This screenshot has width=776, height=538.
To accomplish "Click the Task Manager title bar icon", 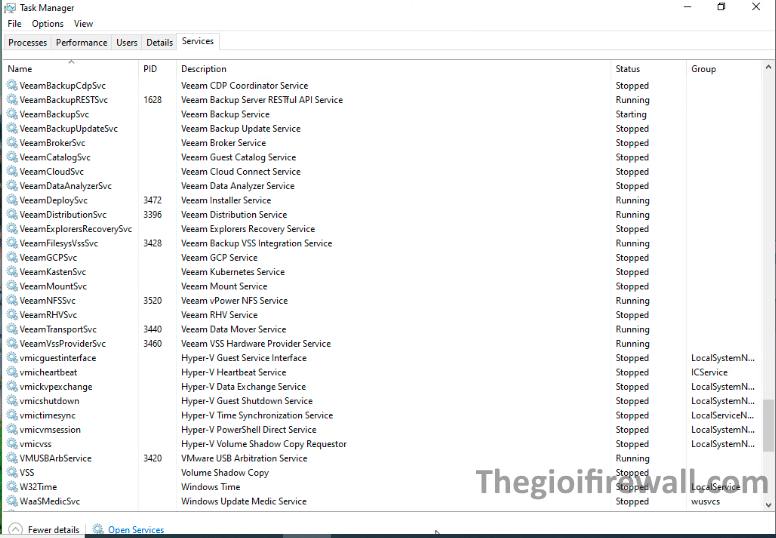I will coord(11,7).
